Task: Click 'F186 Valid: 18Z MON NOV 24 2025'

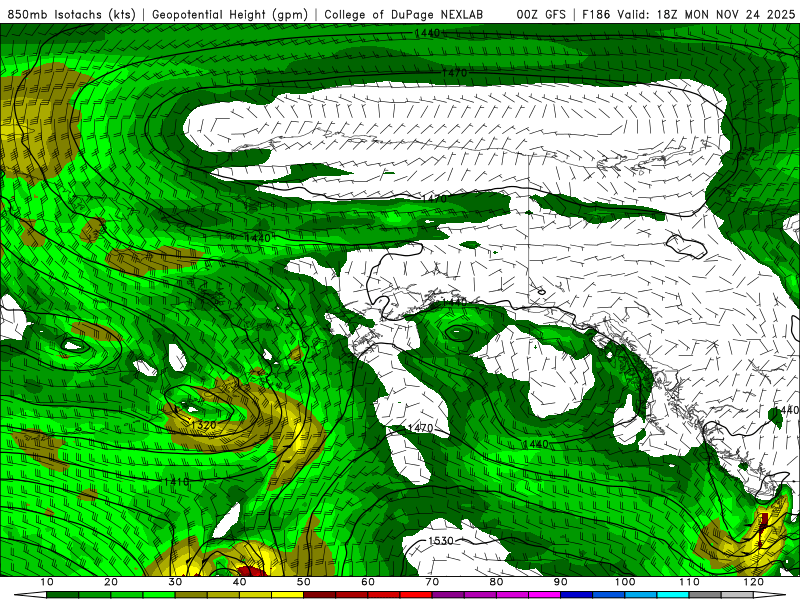Action: 688,14
